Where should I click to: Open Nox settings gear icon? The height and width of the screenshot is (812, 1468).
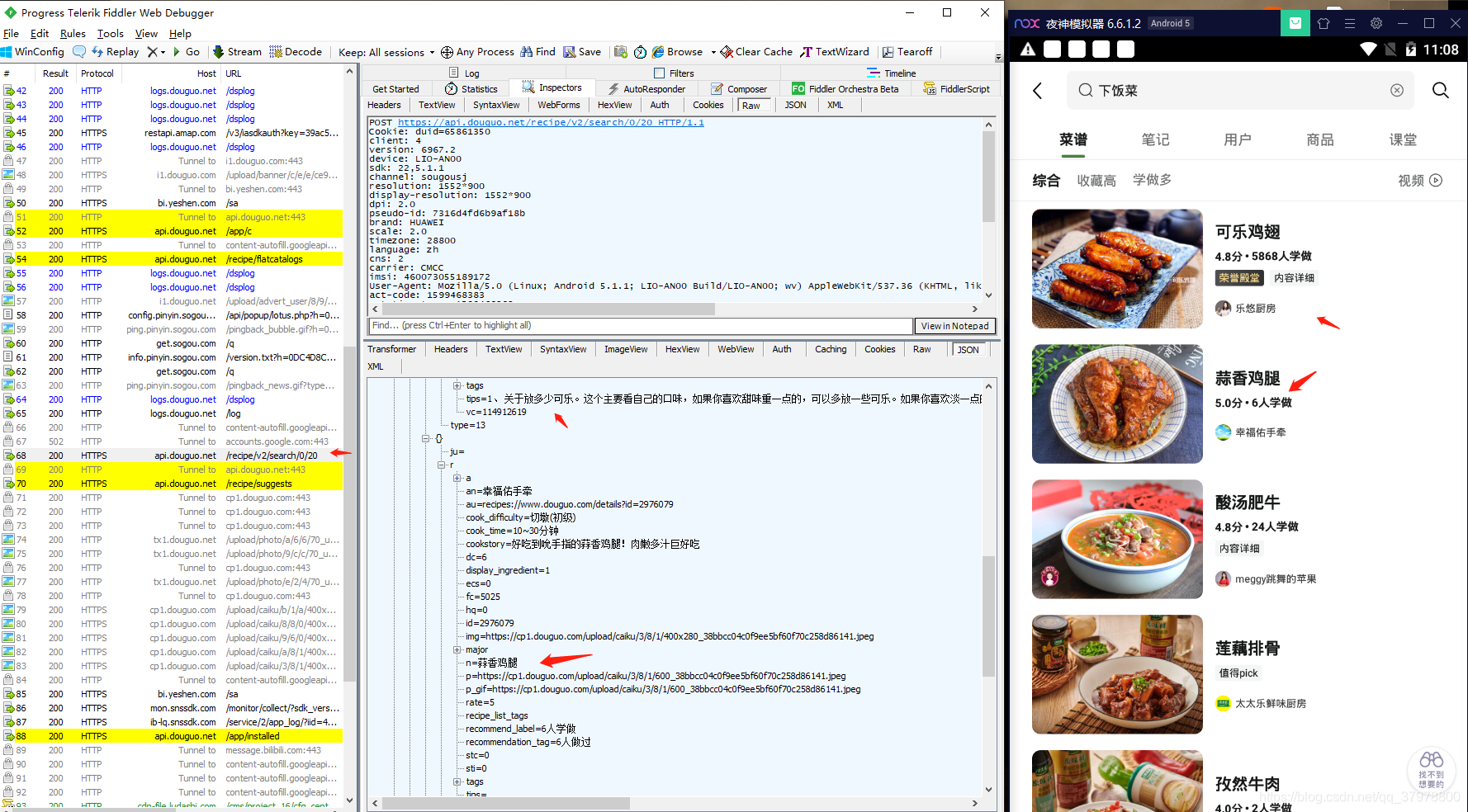click(1376, 23)
